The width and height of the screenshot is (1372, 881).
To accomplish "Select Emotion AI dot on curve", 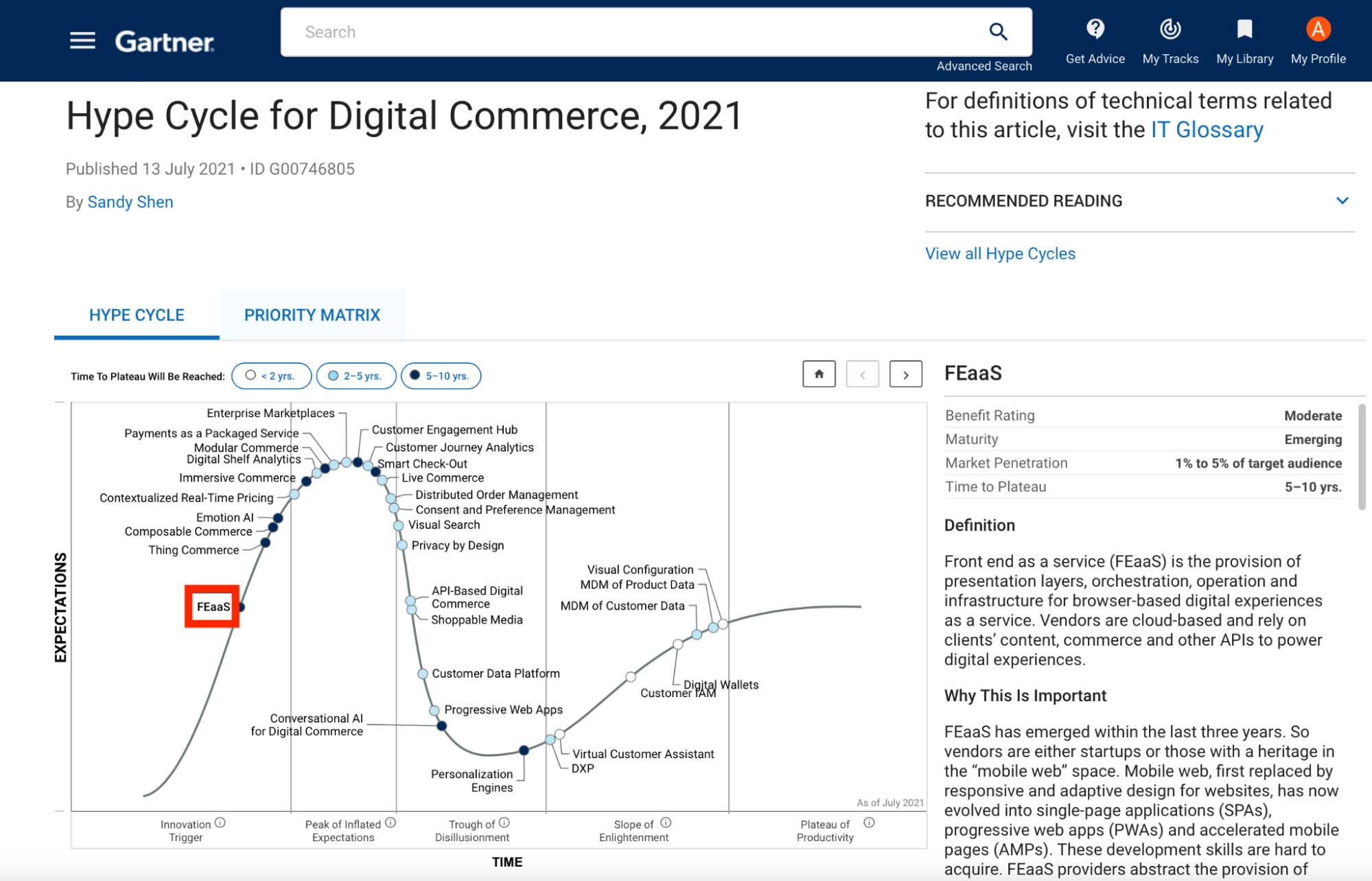I will click(x=277, y=518).
